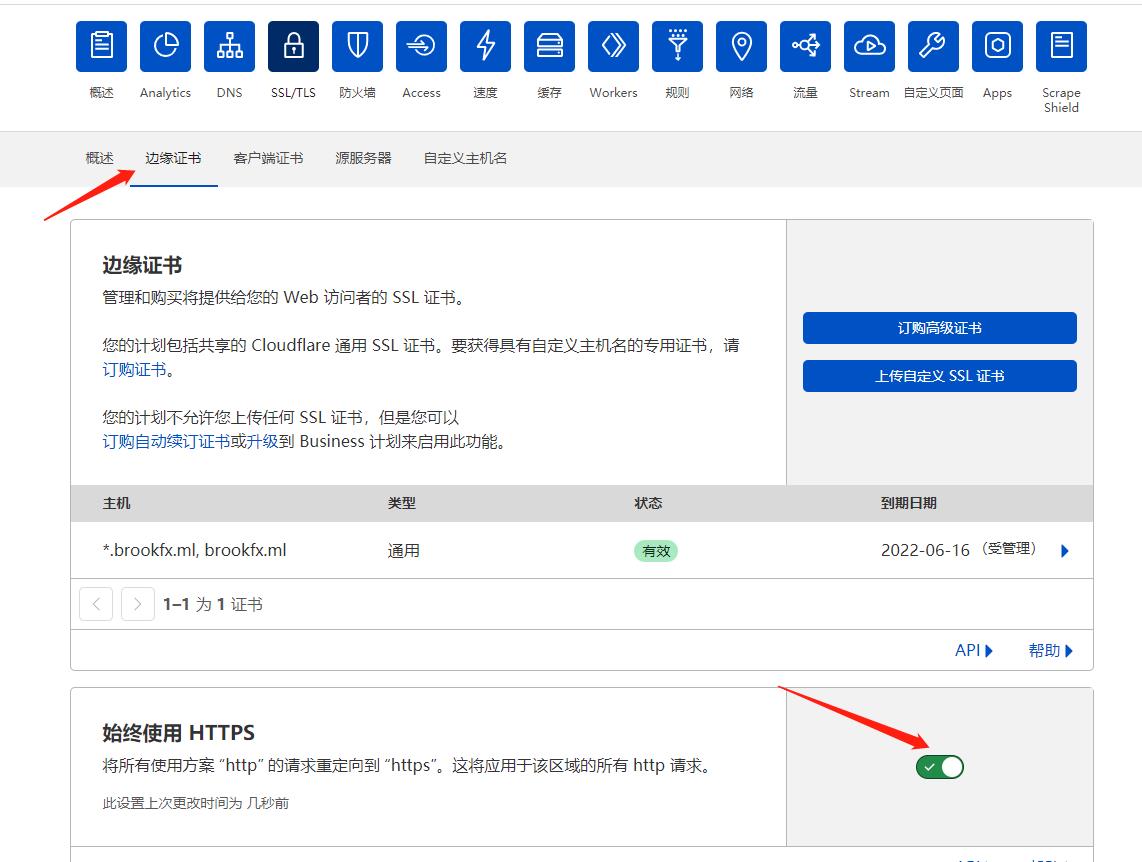Image resolution: width=1142 pixels, height=862 pixels.
Task: Click the 上传自定义 SSL 证书 button
Action: click(939, 376)
